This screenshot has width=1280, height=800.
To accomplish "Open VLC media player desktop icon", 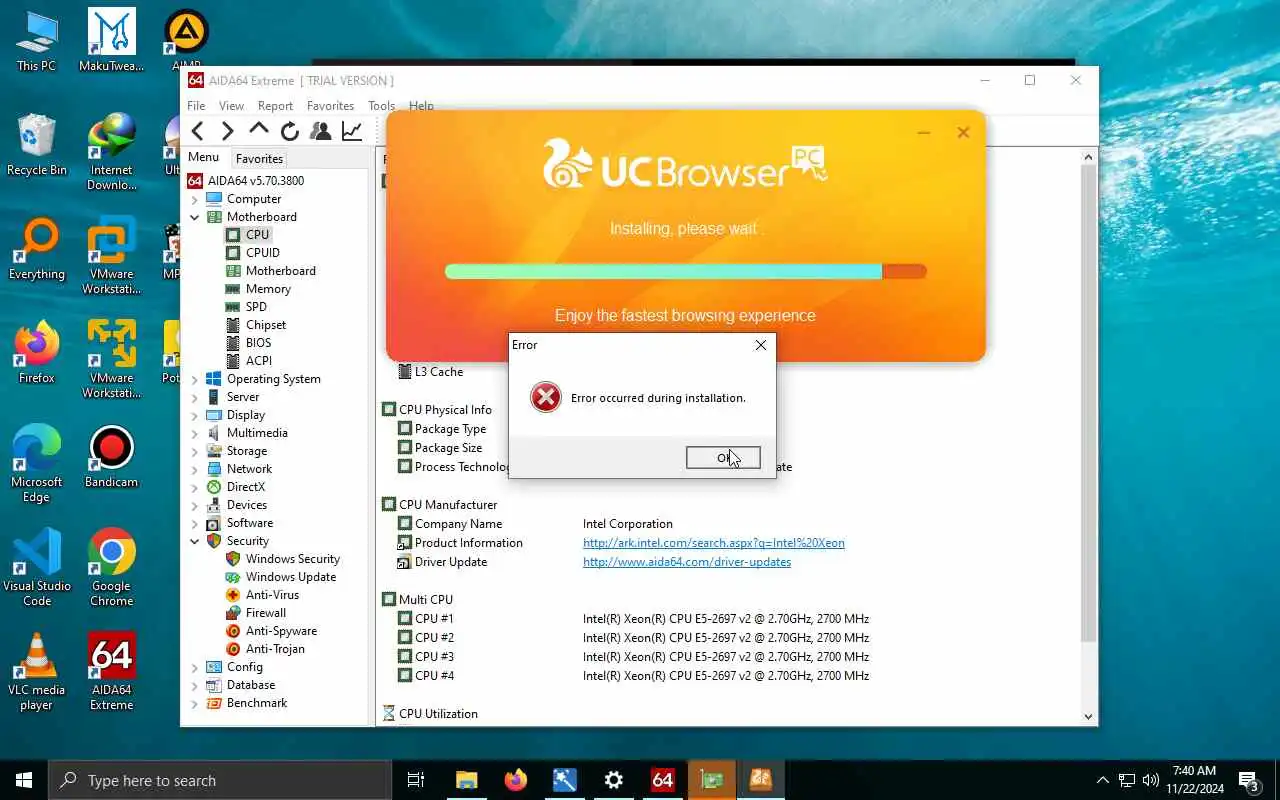I will (x=37, y=672).
